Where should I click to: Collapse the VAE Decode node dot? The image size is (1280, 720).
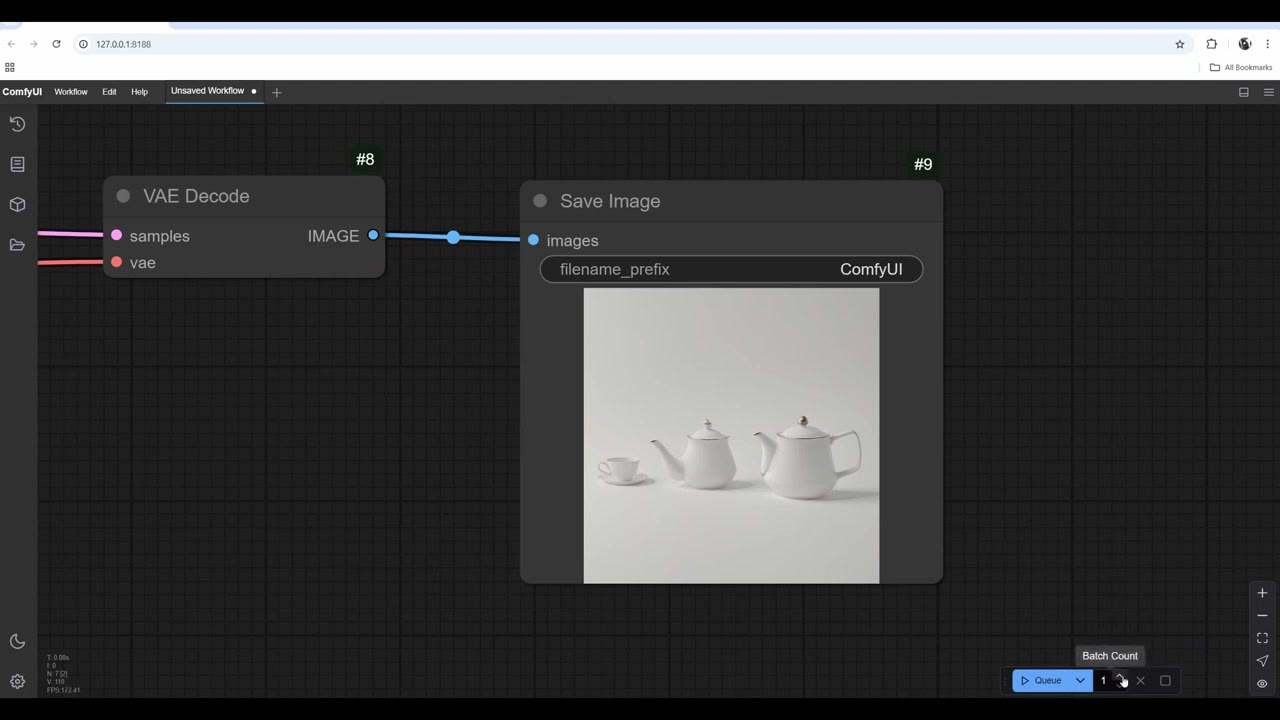click(123, 196)
